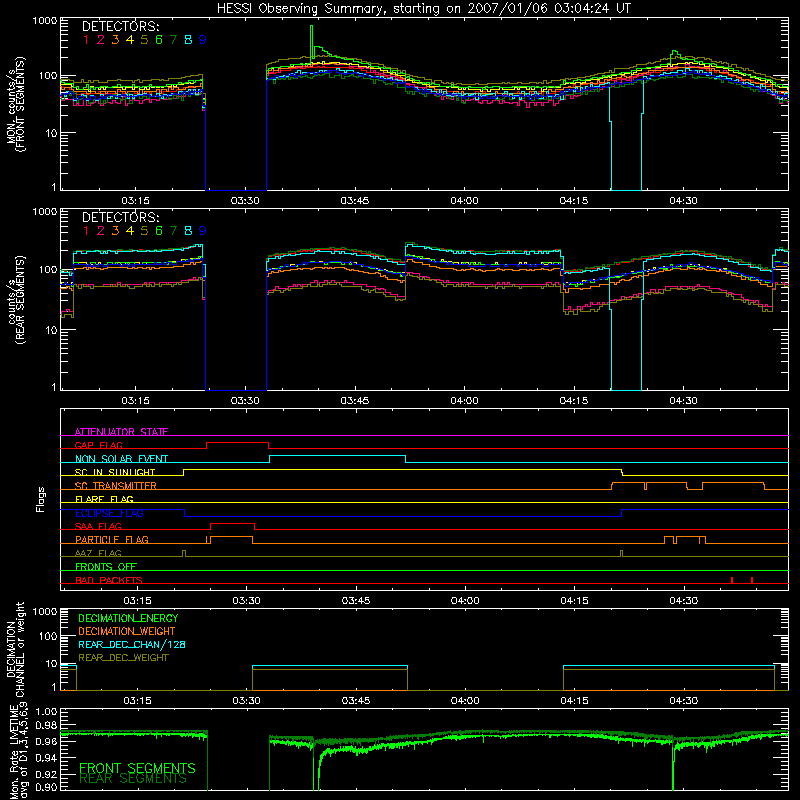Click the DECIMATION CHANNEL or weight axis label
800x800 pixels.
(15, 649)
